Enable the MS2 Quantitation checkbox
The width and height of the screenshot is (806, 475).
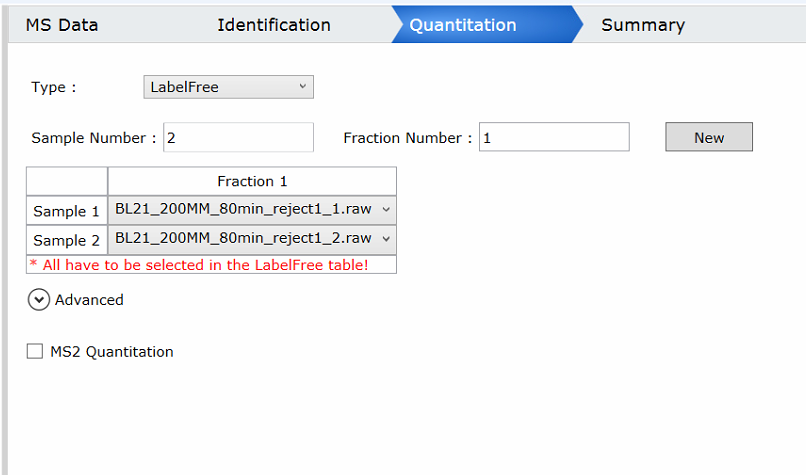coord(35,352)
